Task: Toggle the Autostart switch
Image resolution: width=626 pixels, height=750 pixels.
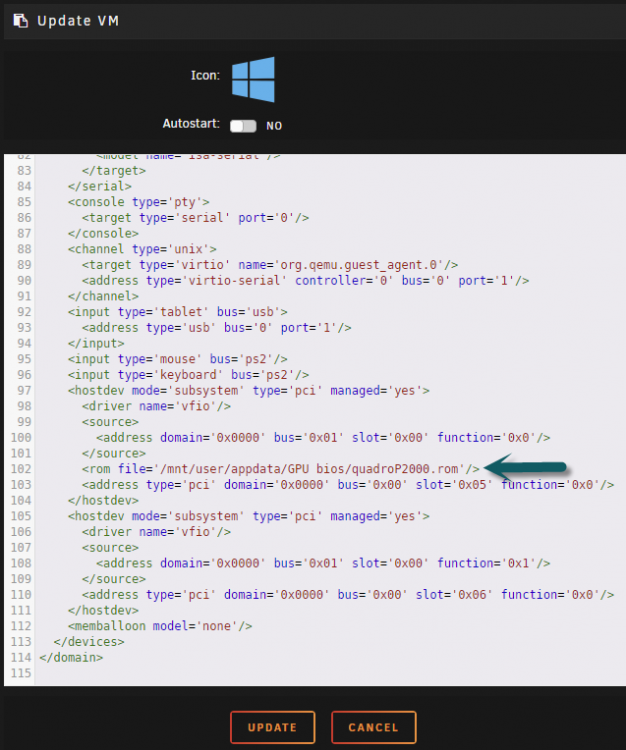Action: [x=243, y=126]
